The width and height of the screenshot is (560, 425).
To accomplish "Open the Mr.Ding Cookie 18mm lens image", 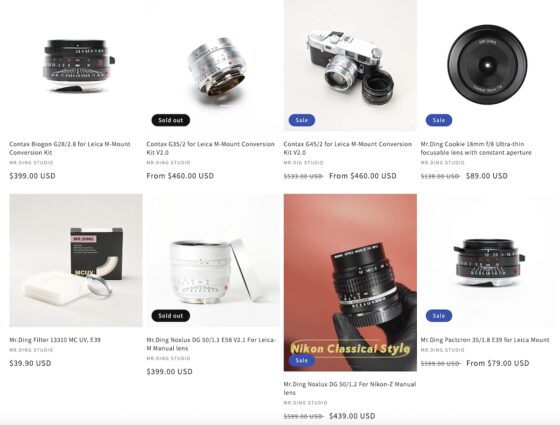I will tap(487, 65).
